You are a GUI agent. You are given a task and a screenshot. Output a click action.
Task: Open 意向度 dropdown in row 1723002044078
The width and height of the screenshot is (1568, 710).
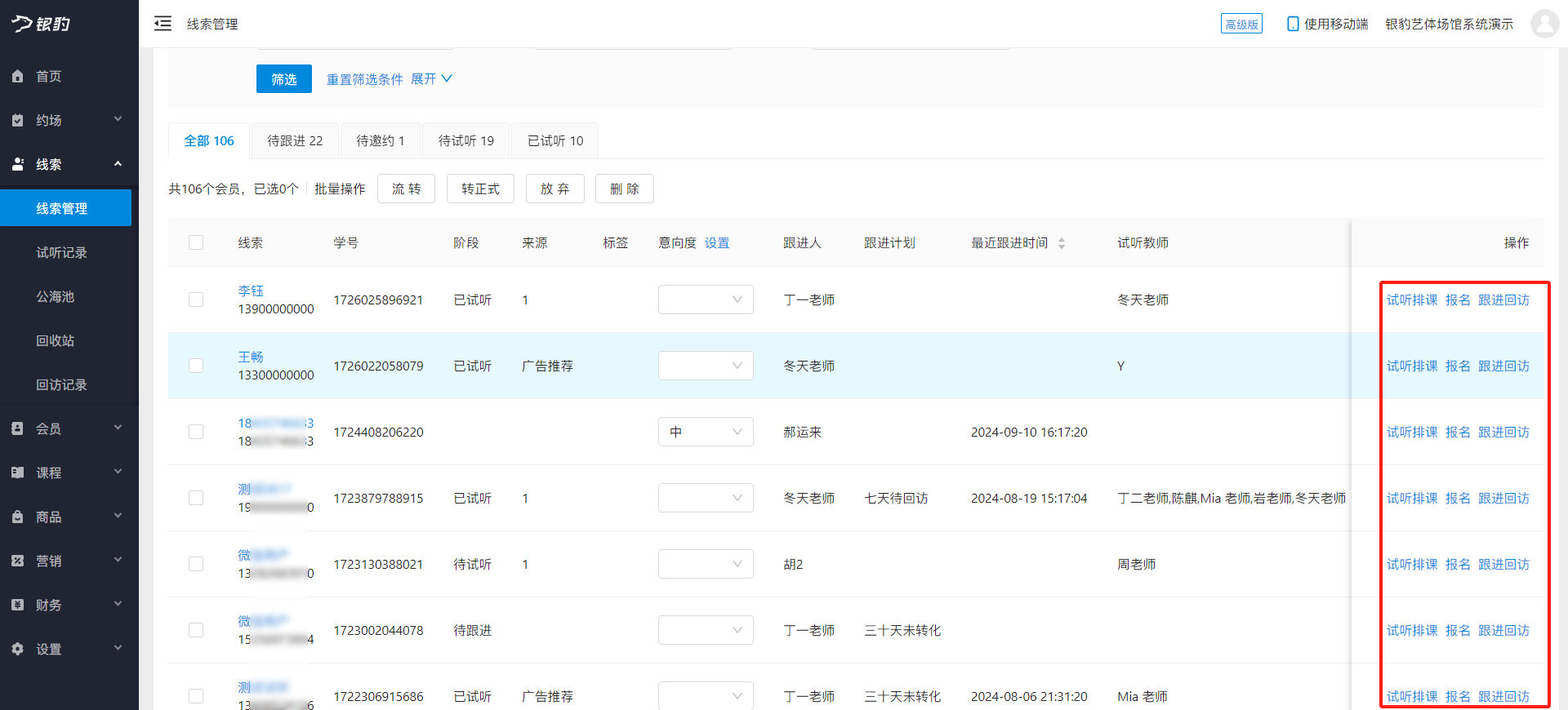click(706, 630)
